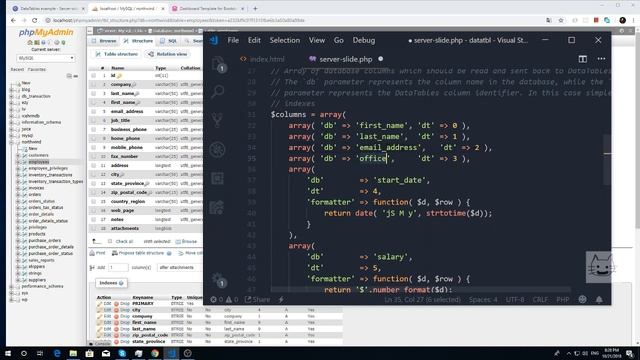Click phpMyAdmin Home icon under logo
640x360 pixels.
coord(30,42)
